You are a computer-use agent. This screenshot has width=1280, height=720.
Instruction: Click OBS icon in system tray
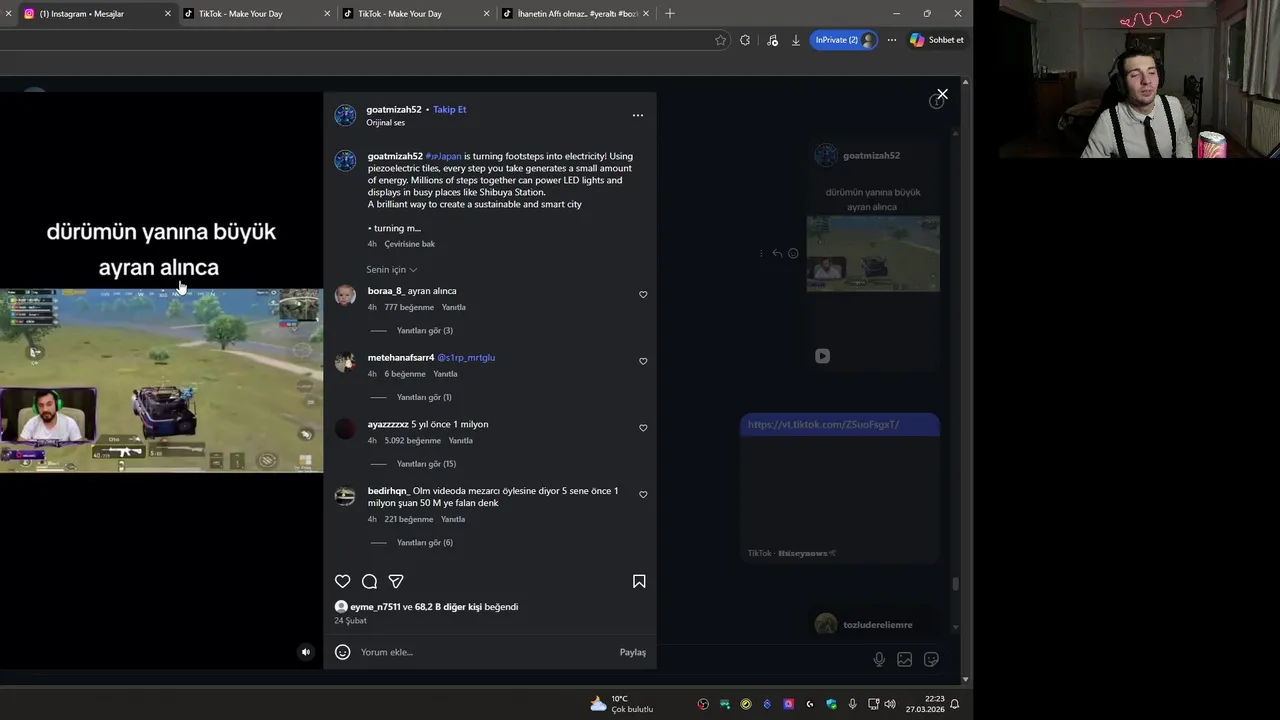[704, 704]
